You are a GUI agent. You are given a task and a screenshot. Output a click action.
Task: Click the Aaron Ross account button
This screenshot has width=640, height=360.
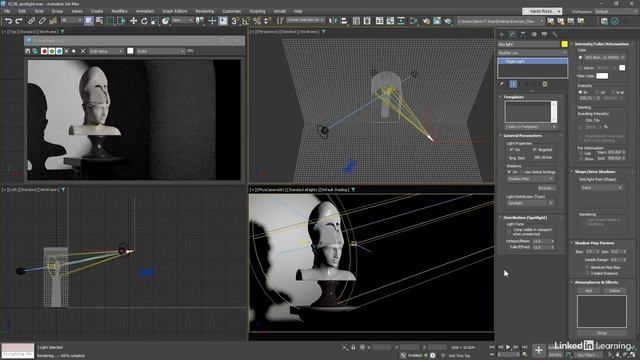pos(542,11)
